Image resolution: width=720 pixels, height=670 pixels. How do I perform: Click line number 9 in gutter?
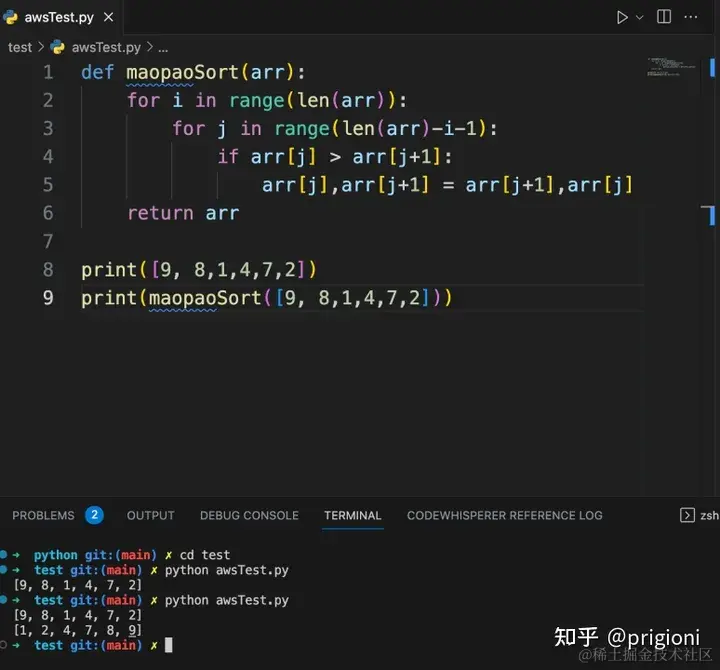tap(48, 298)
